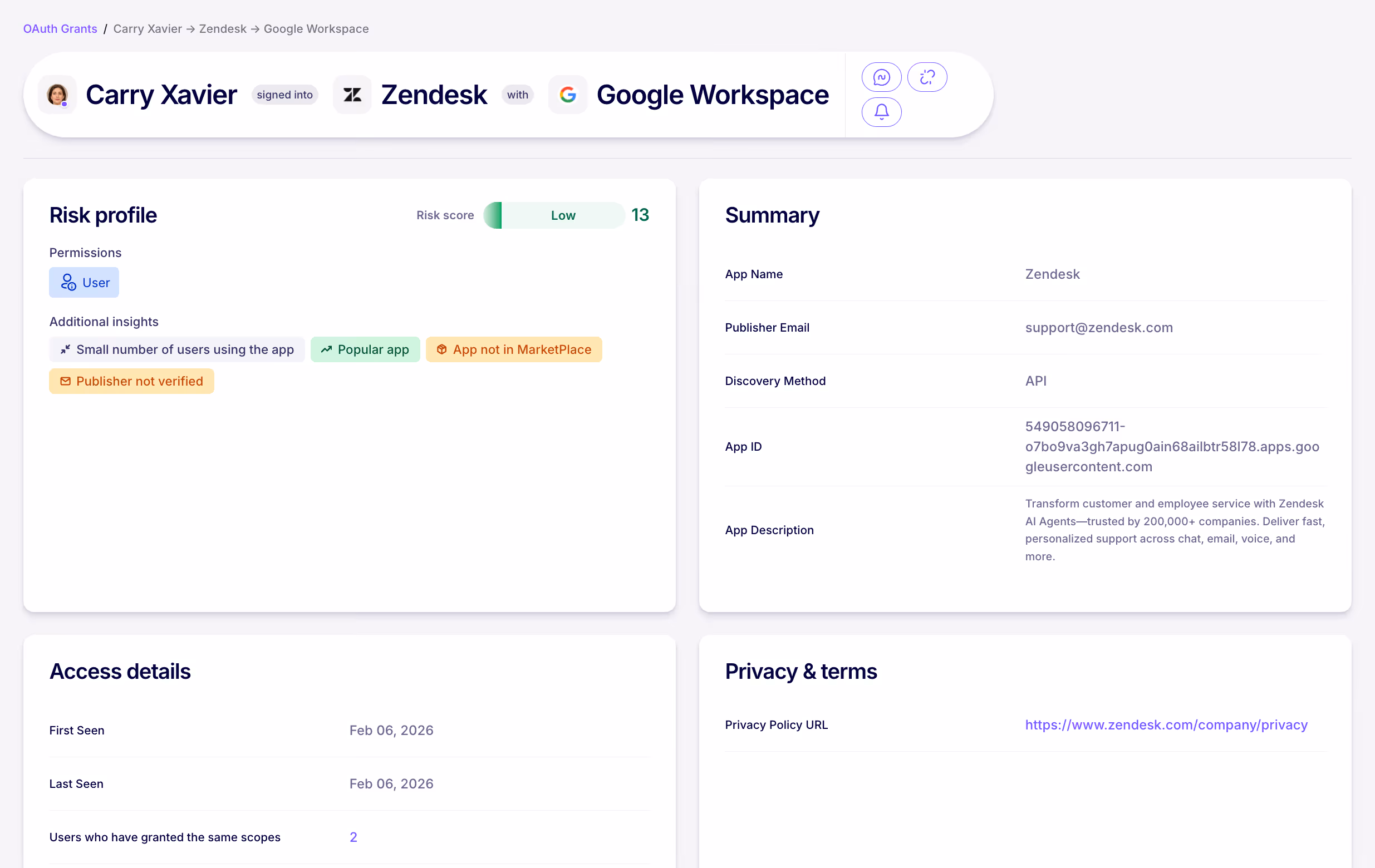1375x868 pixels.
Task: Click the Publisher not verified badge
Action: 131,381
